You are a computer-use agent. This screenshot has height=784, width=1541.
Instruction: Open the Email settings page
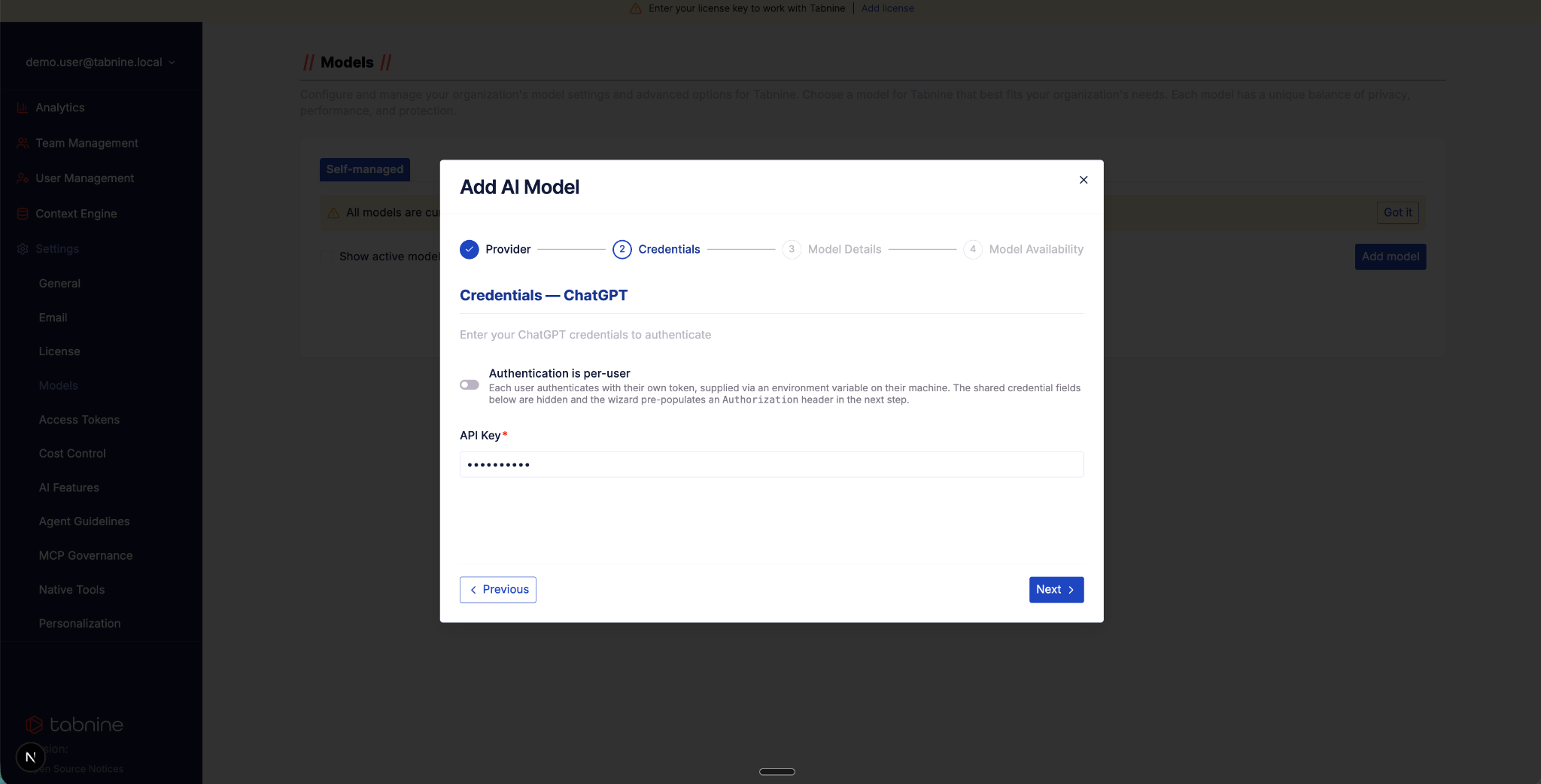coord(53,318)
